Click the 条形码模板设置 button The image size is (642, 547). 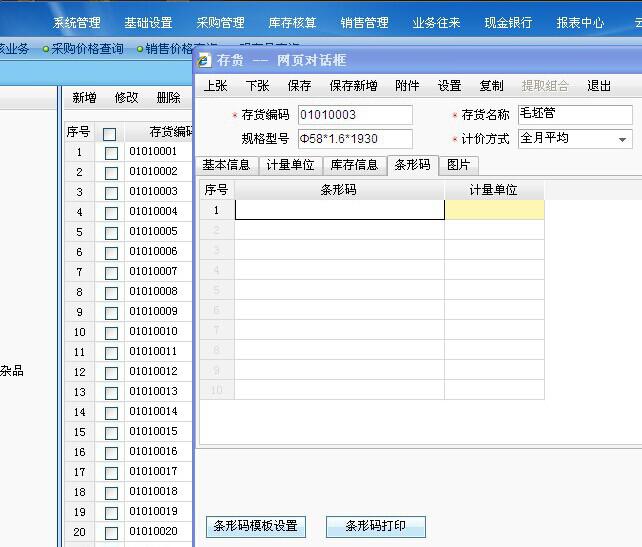coord(255,526)
